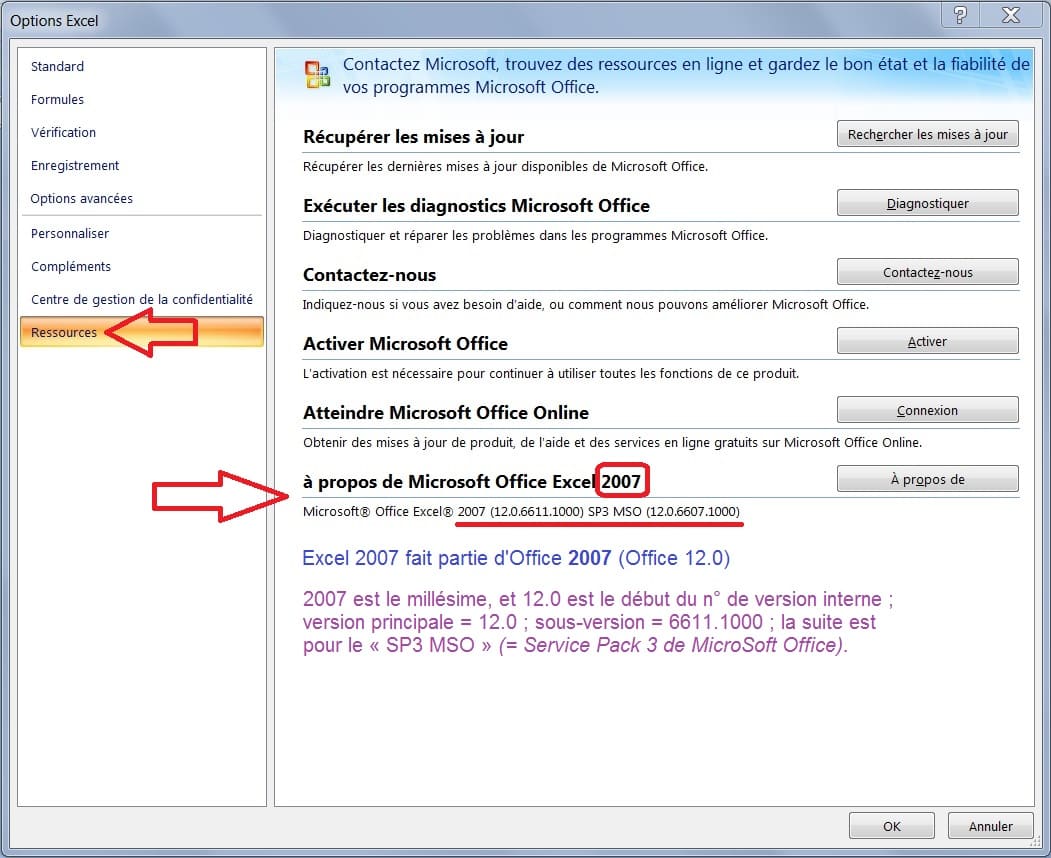Viewport: 1051px width, 858px height.
Task: Click the Activer Microsoft Office heading
Action: [406, 344]
